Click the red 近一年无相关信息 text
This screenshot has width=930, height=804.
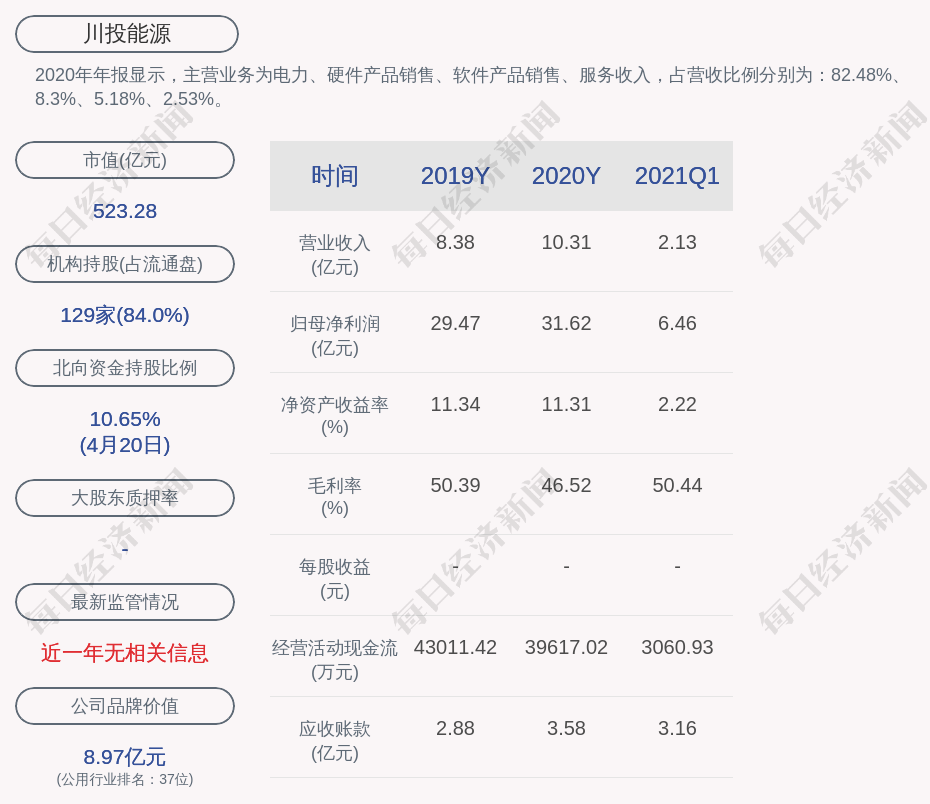point(125,653)
